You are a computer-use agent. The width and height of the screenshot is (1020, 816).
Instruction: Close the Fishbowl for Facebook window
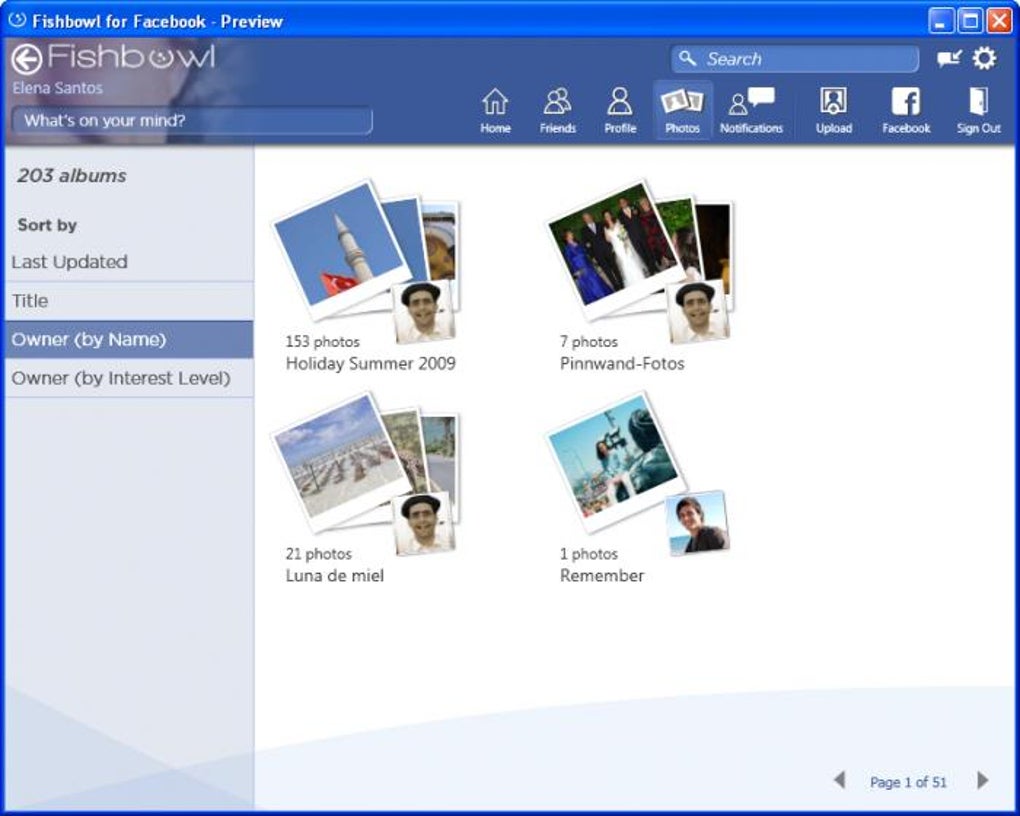(x=999, y=21)
